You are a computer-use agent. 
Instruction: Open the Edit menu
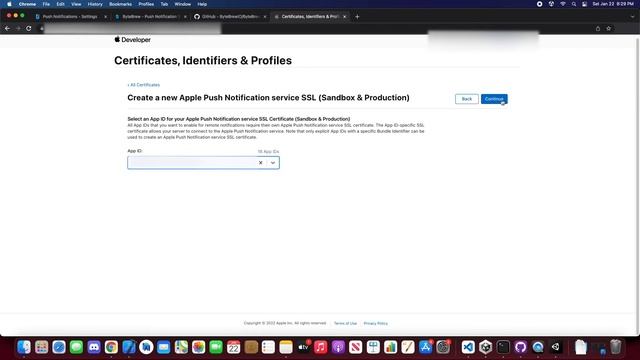(60, 4)
